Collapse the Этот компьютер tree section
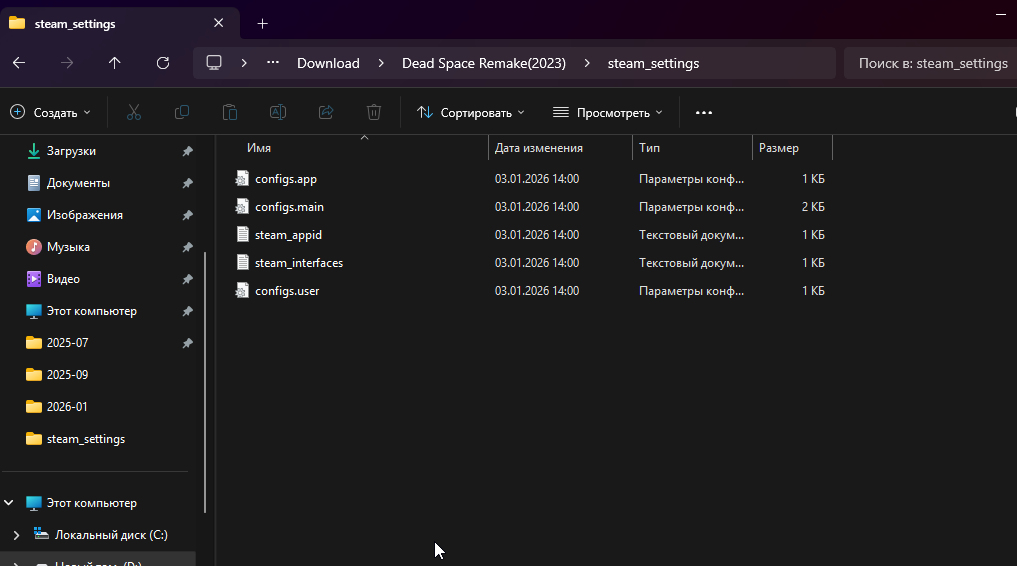1017x566 pixels. pyautogui.click(x=11, y=503)
